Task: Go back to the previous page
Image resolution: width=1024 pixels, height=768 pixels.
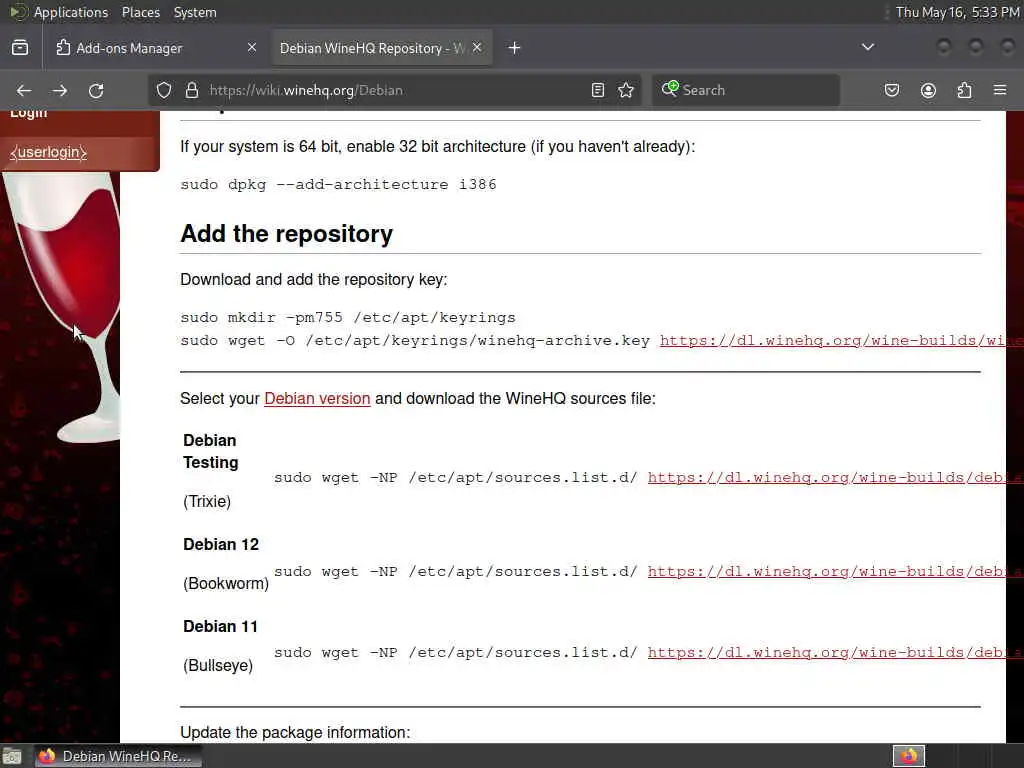Action: pyautogui.click(x=24, y=90)
